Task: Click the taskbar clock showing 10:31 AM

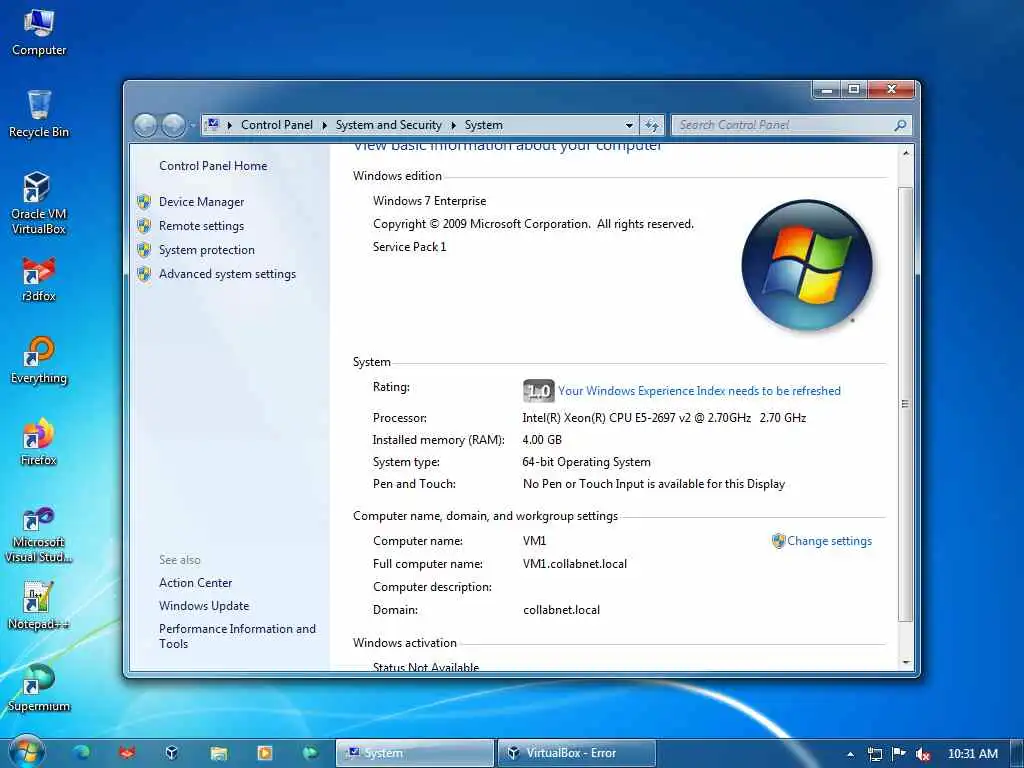Action: pyautogui.click(x=972, y=754)
